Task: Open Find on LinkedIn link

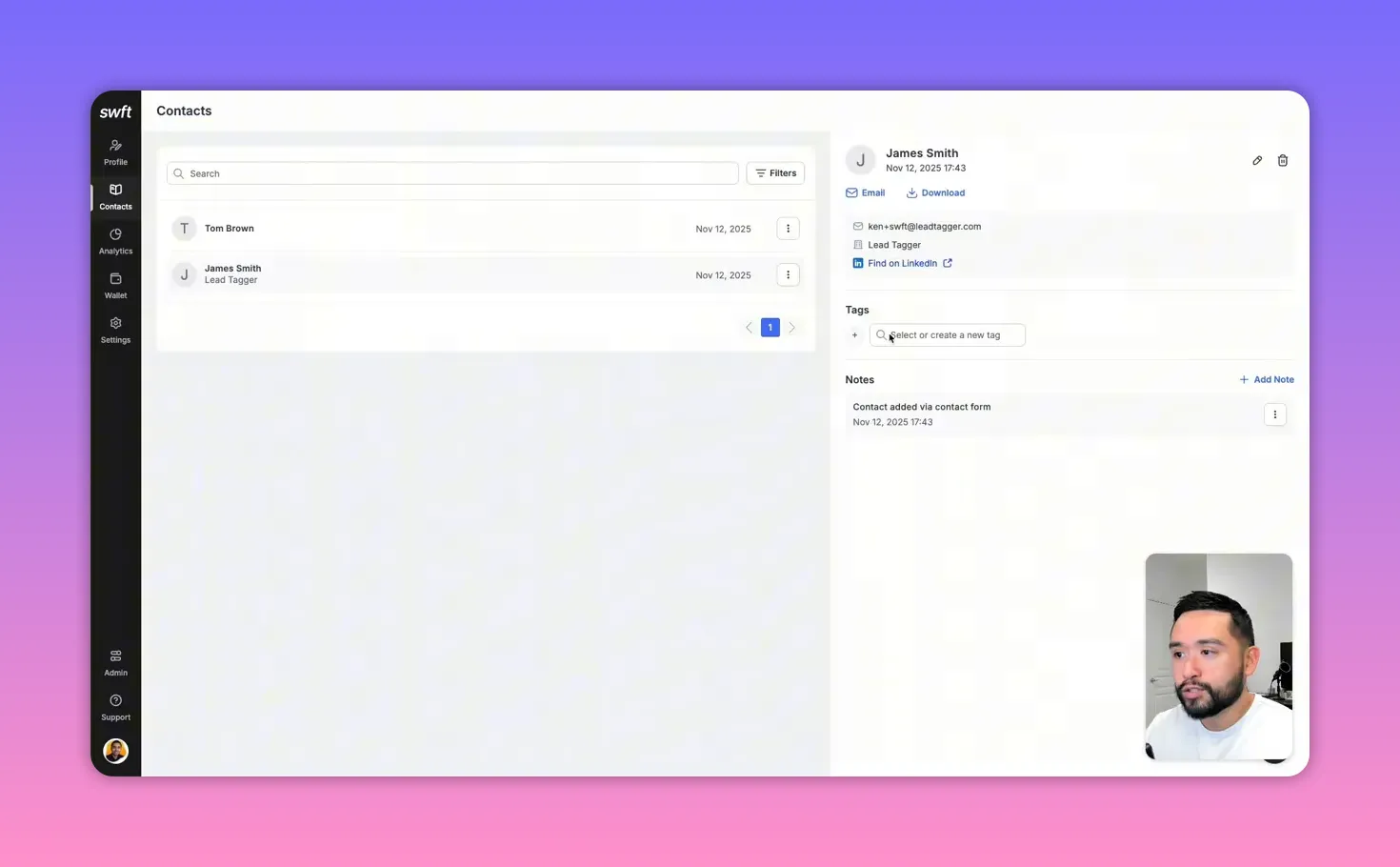Action: tap(902, 263)
